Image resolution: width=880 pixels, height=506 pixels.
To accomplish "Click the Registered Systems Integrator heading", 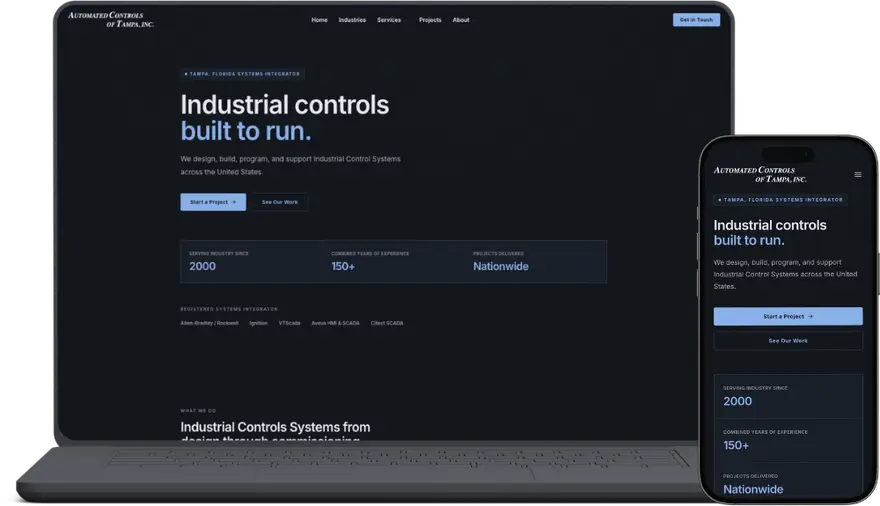I will pyautogui.click(x=229, y=309).
